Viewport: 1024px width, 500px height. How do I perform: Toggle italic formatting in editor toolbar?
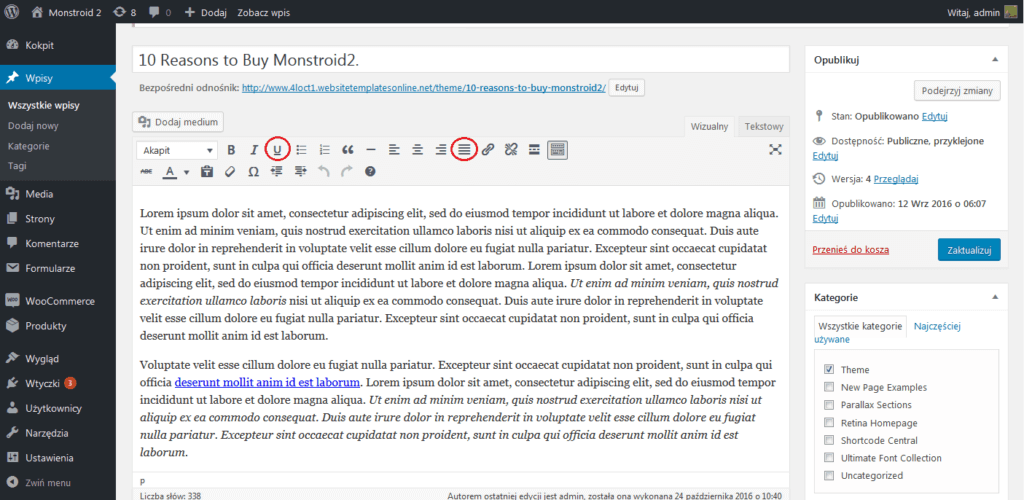pyautogui.click(x=254, y=150)
